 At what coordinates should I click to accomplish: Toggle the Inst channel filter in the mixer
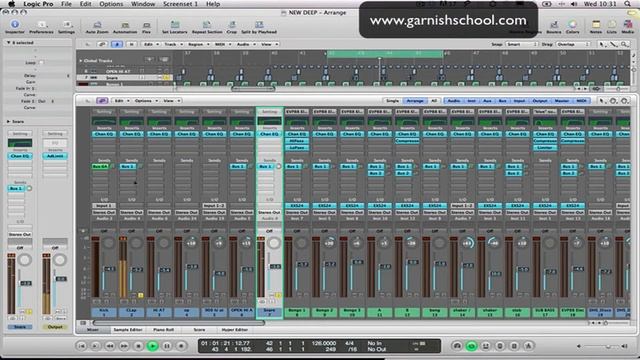[x=471, y=101]
